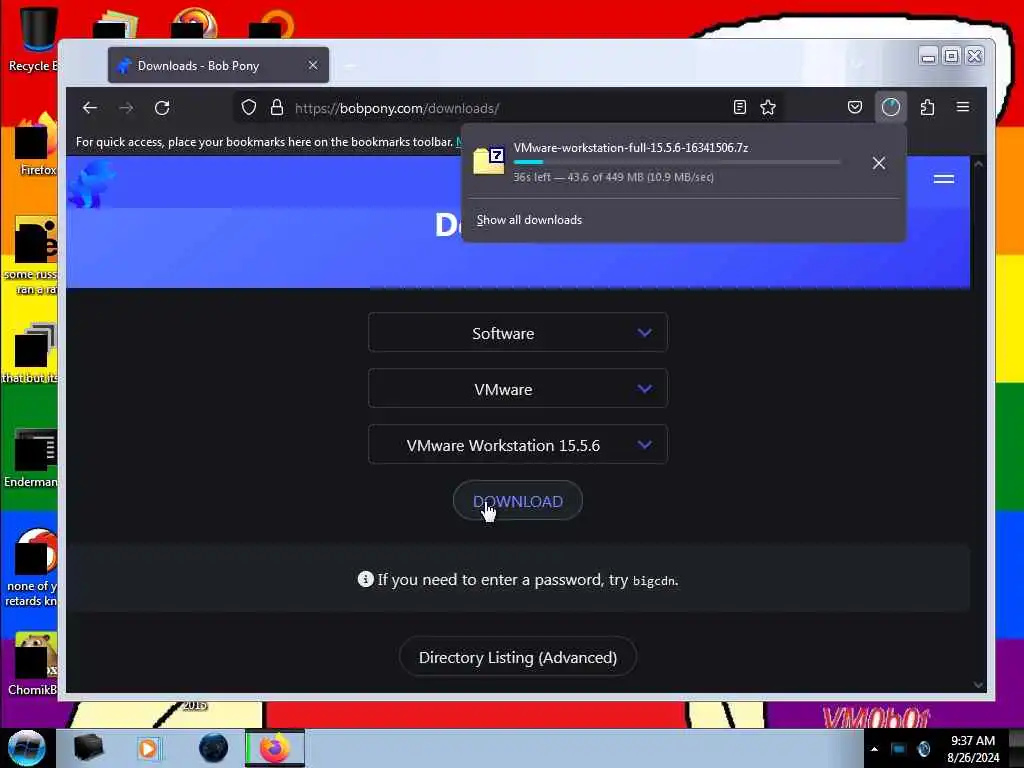
Task: Select the Downloads - Bob Pony tab
Action: coord(218,65)
